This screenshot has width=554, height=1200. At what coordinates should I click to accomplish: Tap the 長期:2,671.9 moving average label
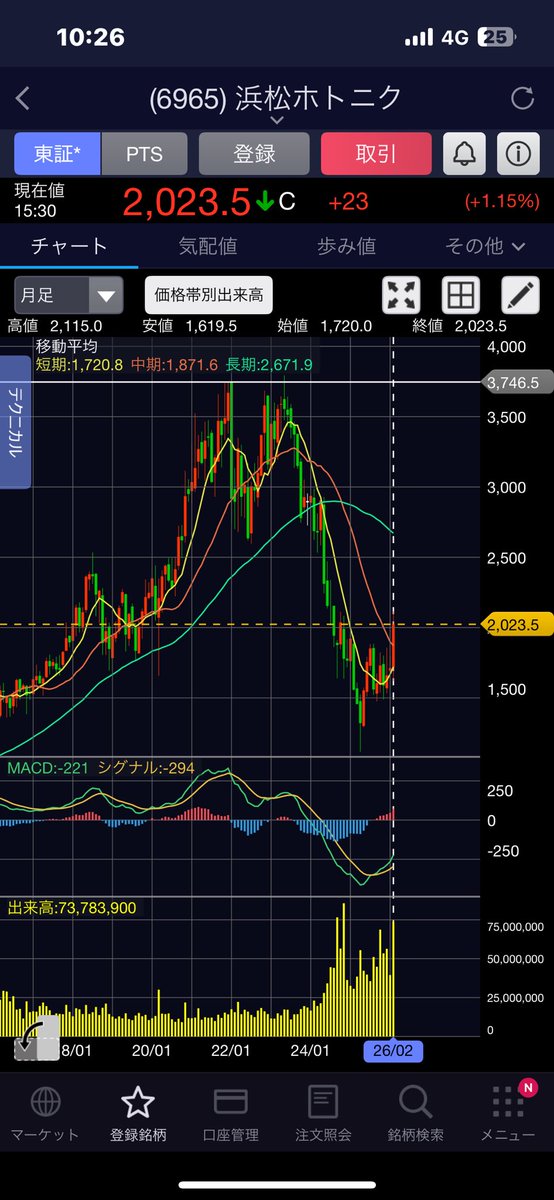pyautogui.click(x=268, y=366)
